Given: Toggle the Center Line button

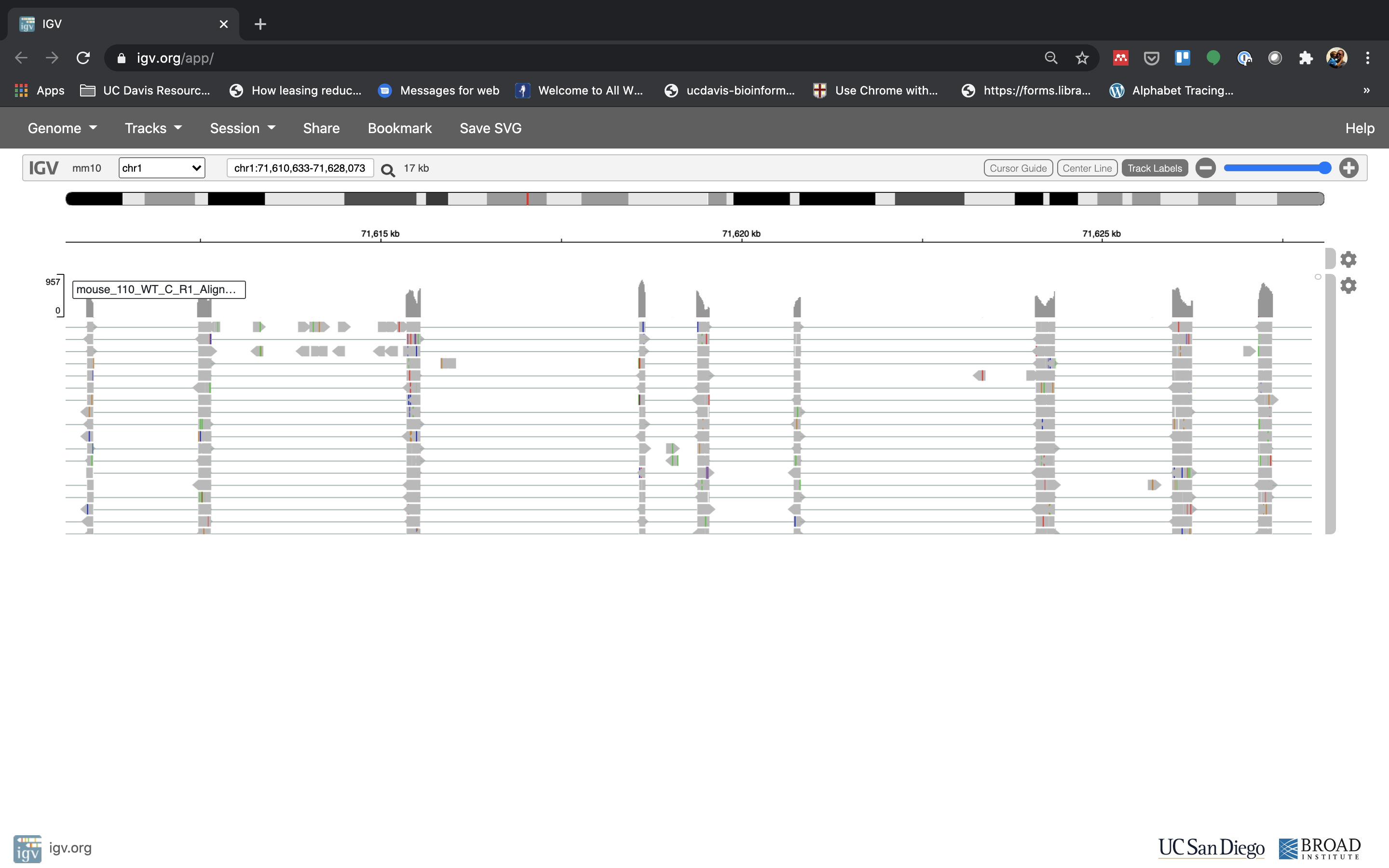Looking at the screenshot, I should tap(1087, 168).
